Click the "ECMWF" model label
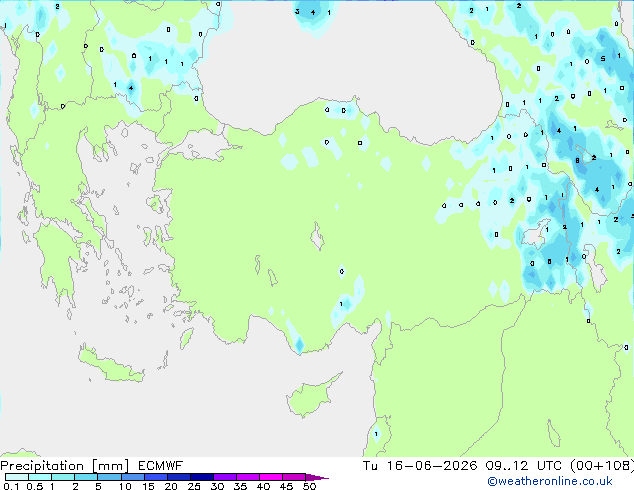634x490 pixels. point(161,466)
